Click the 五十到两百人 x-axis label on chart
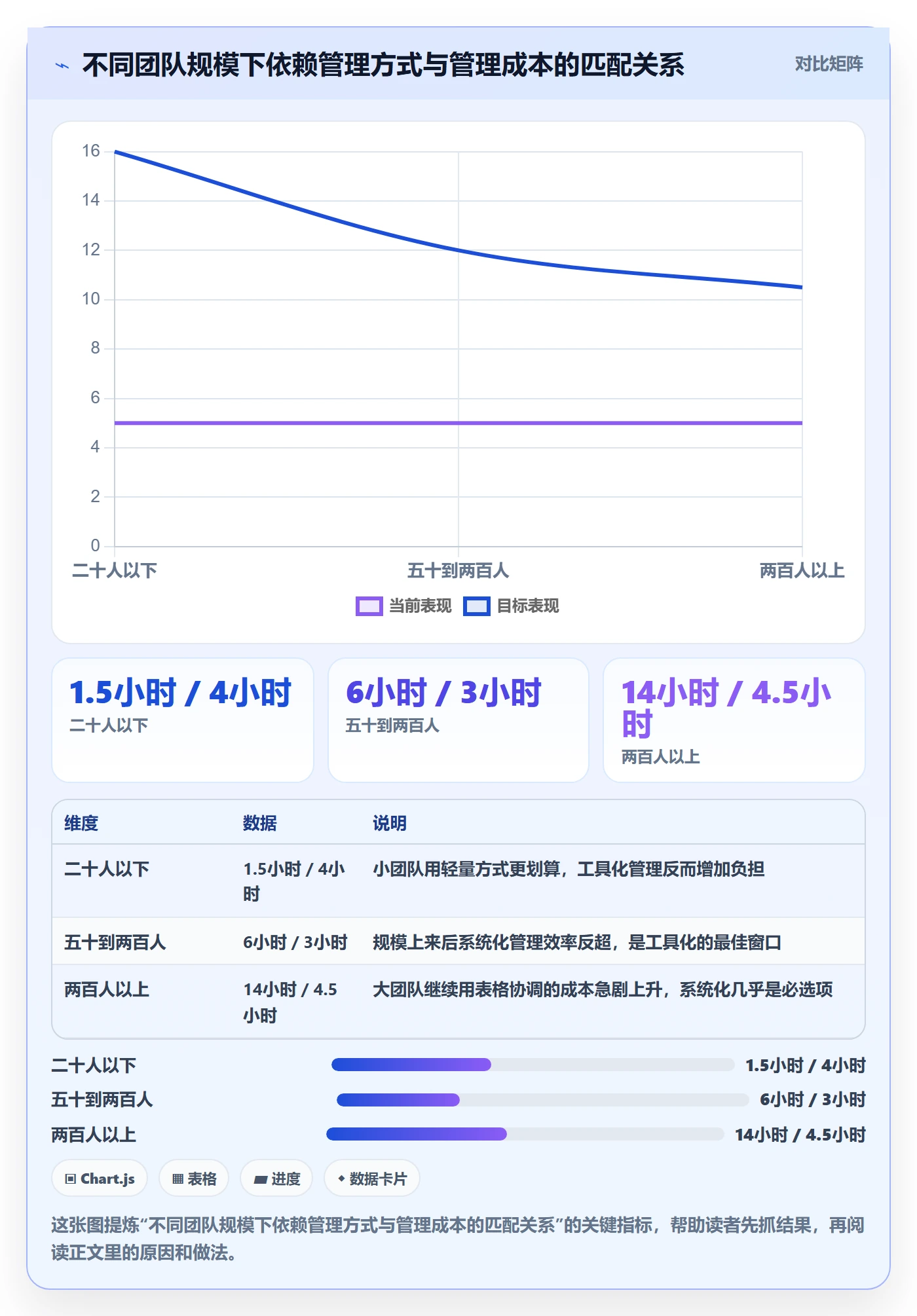Screen dimensions: 917x1316 click(458, 571)
